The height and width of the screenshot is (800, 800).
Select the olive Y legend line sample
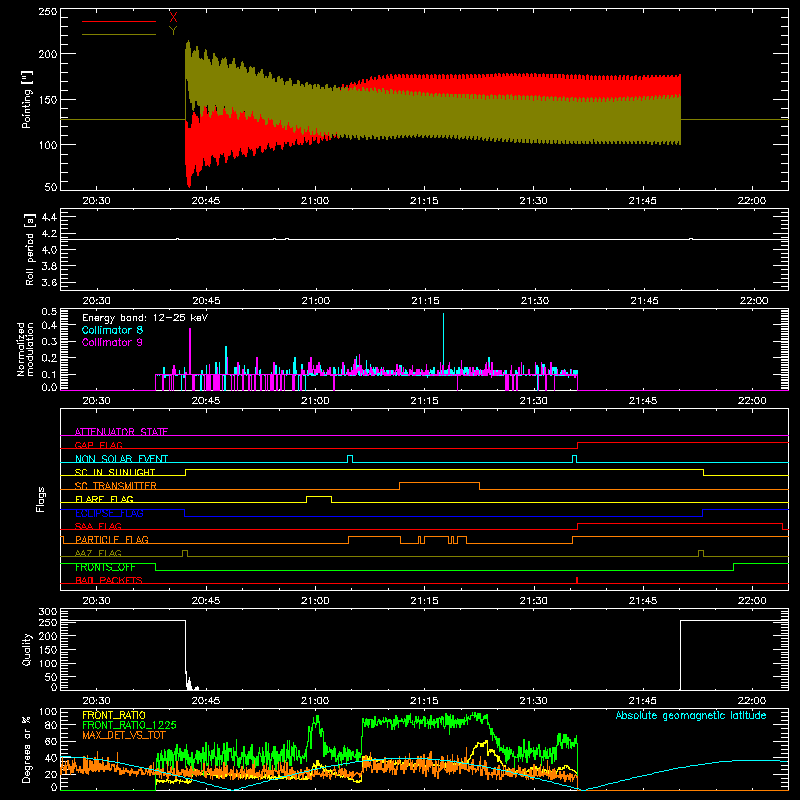click(119, 35)
